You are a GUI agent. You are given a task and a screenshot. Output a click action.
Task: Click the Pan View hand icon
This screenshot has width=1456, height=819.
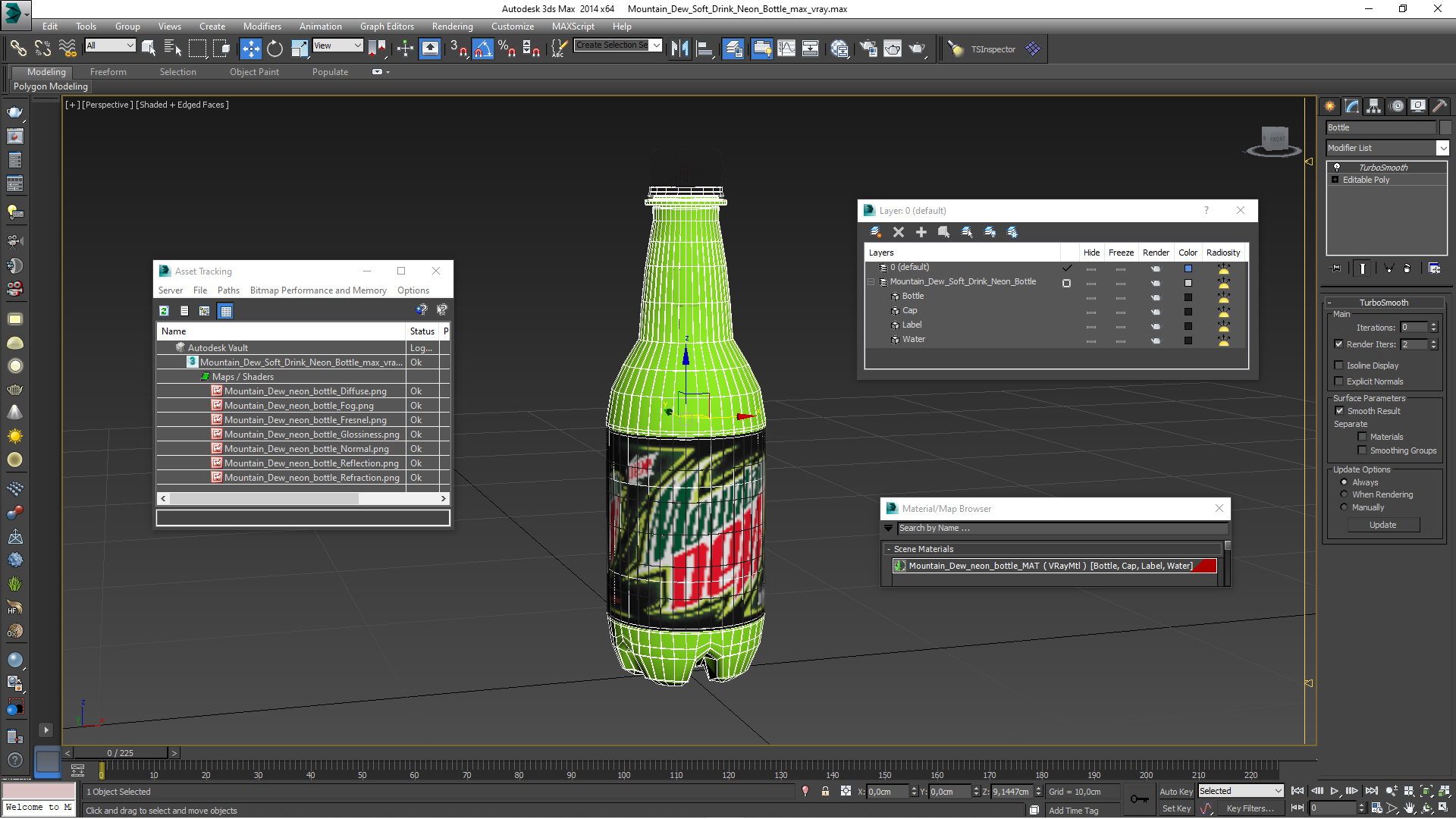(x=1410, y=808)
